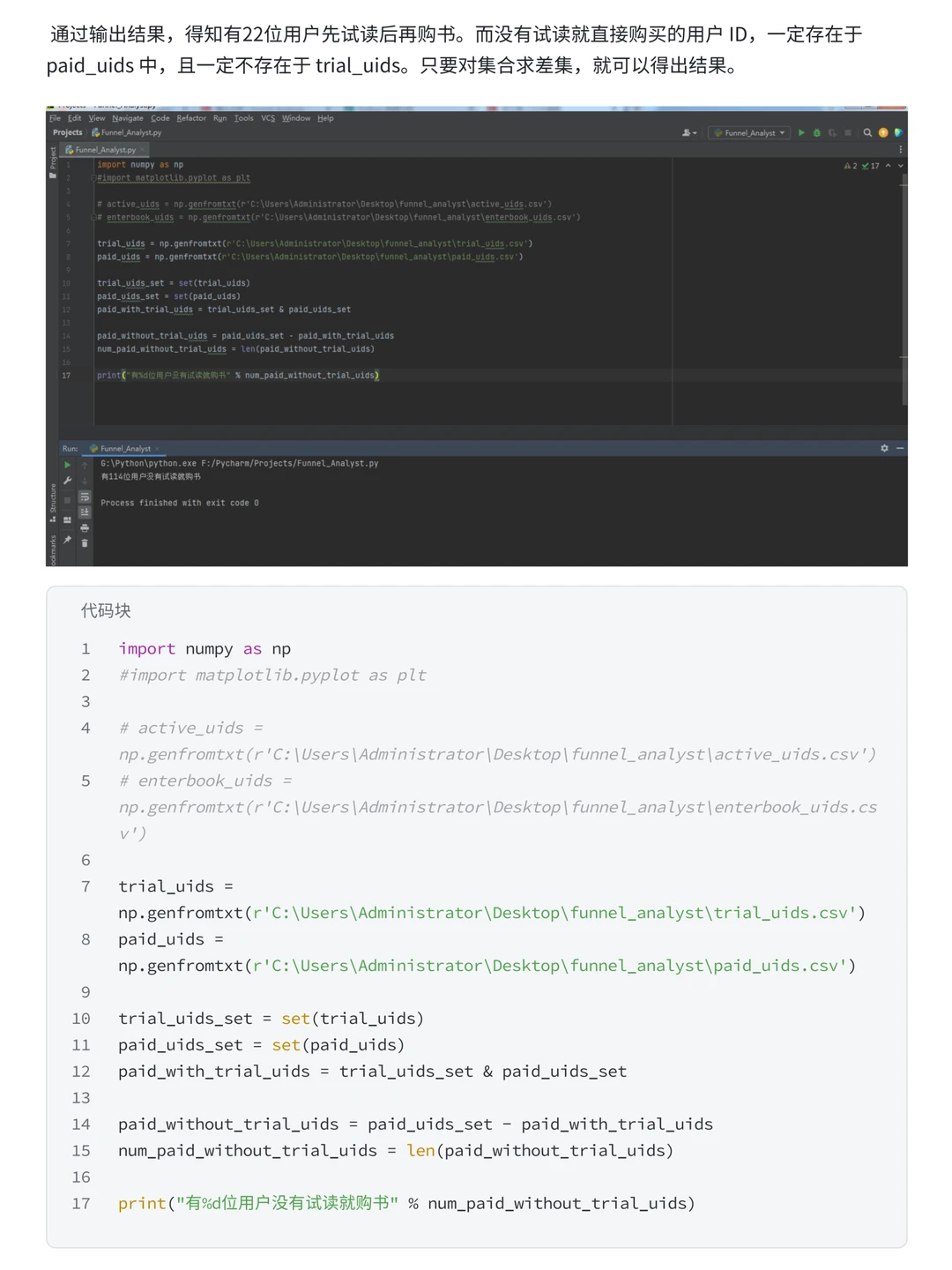Pin the Run tab with pin icon
Viewport: 952px width, 1270px height.
tap(67, 540)
